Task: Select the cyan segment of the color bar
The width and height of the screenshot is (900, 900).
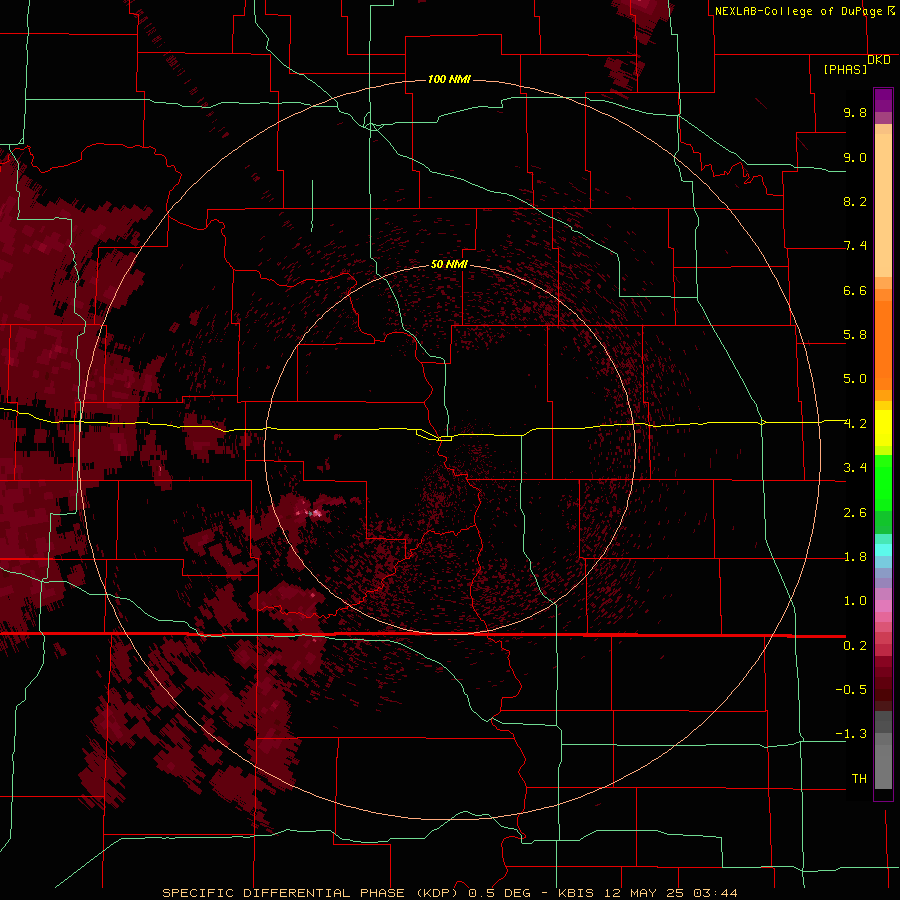Action: tap(883, 550)
